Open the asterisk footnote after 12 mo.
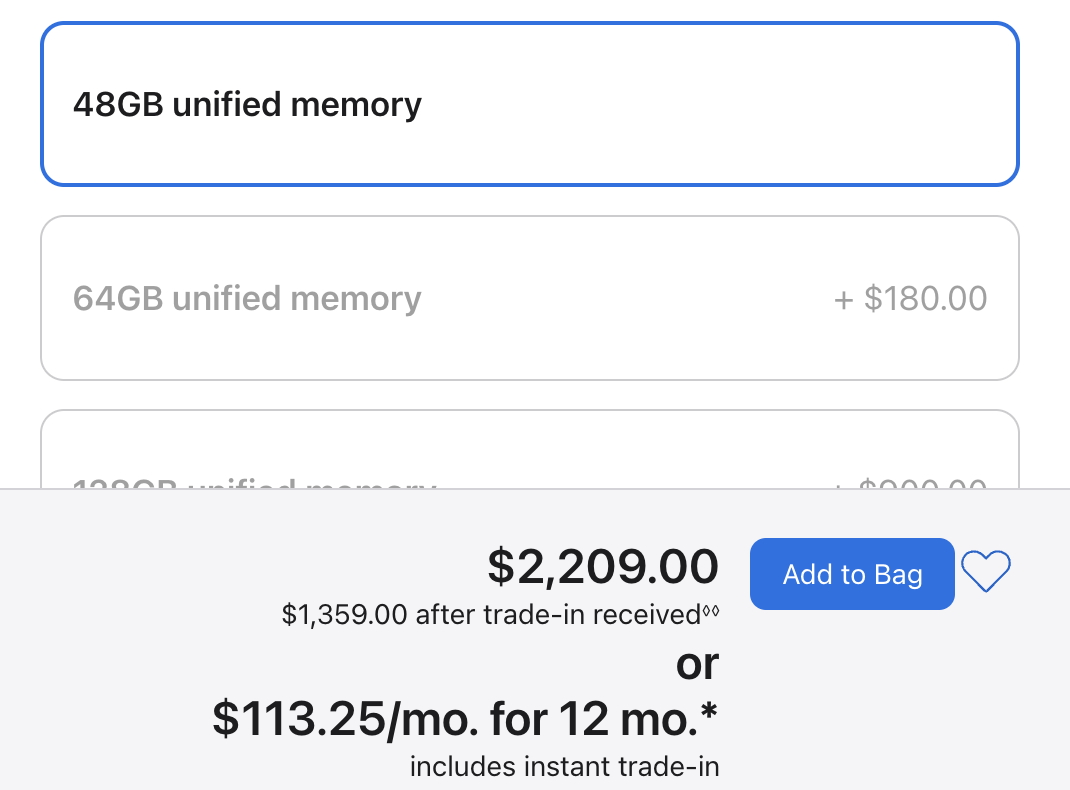Screen dimensions: 1070x790 coord(709,711)
